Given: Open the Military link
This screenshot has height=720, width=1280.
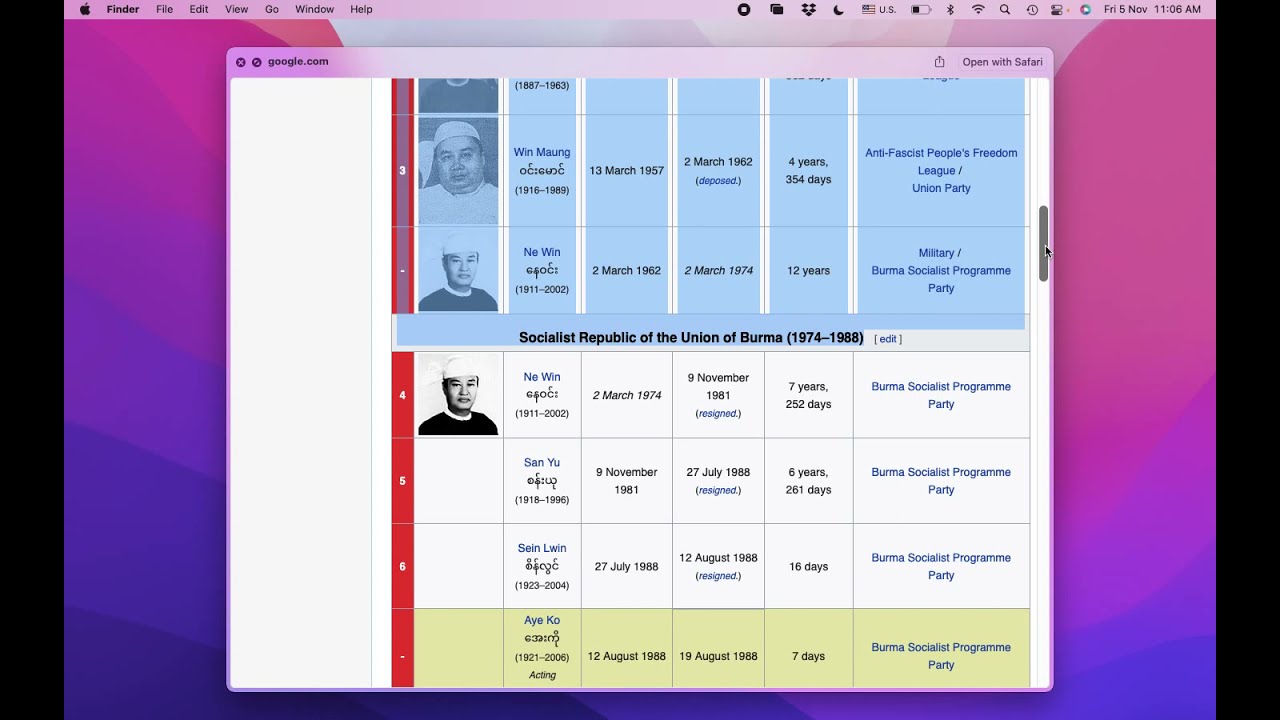Looking at the screenshot, I should (x=936, y=253).
